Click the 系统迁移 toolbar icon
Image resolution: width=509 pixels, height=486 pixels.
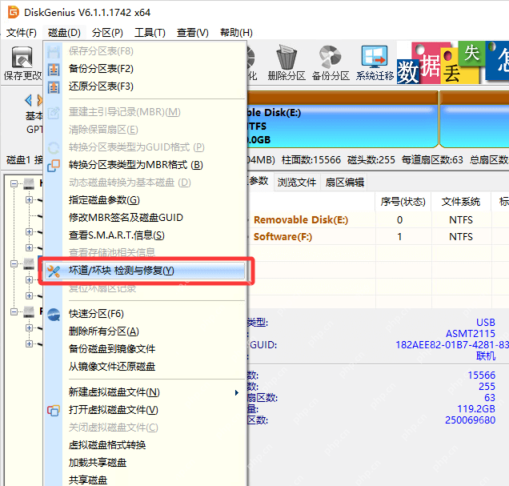point(375,57)
